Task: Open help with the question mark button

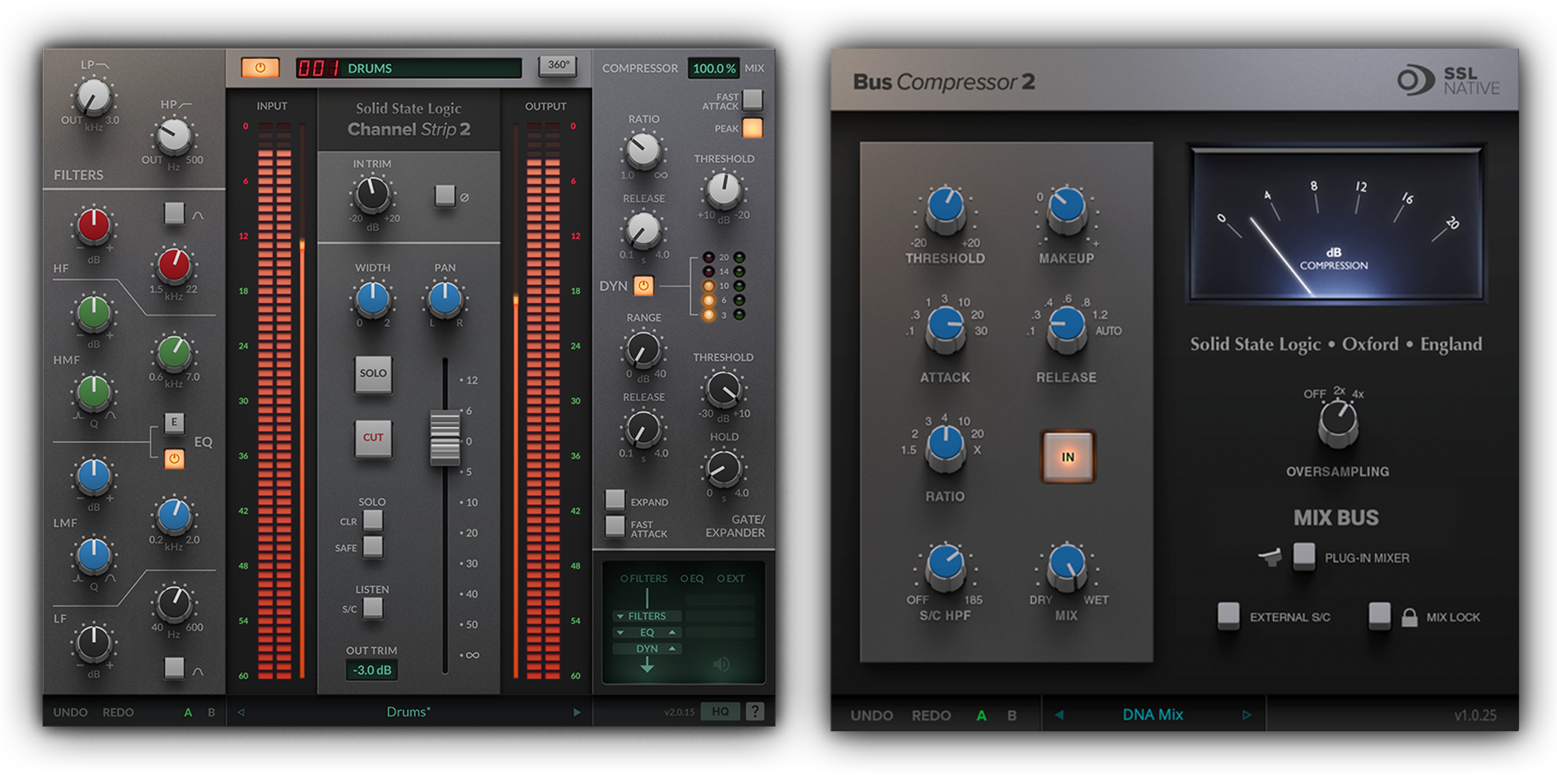Action: 755,712
